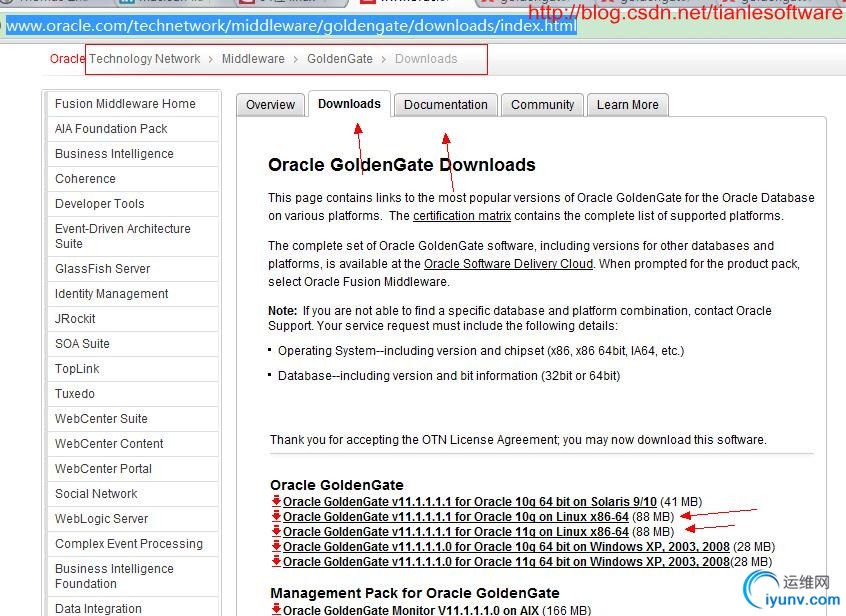Open Identity Management sidebar item

[x=133, y=294]
